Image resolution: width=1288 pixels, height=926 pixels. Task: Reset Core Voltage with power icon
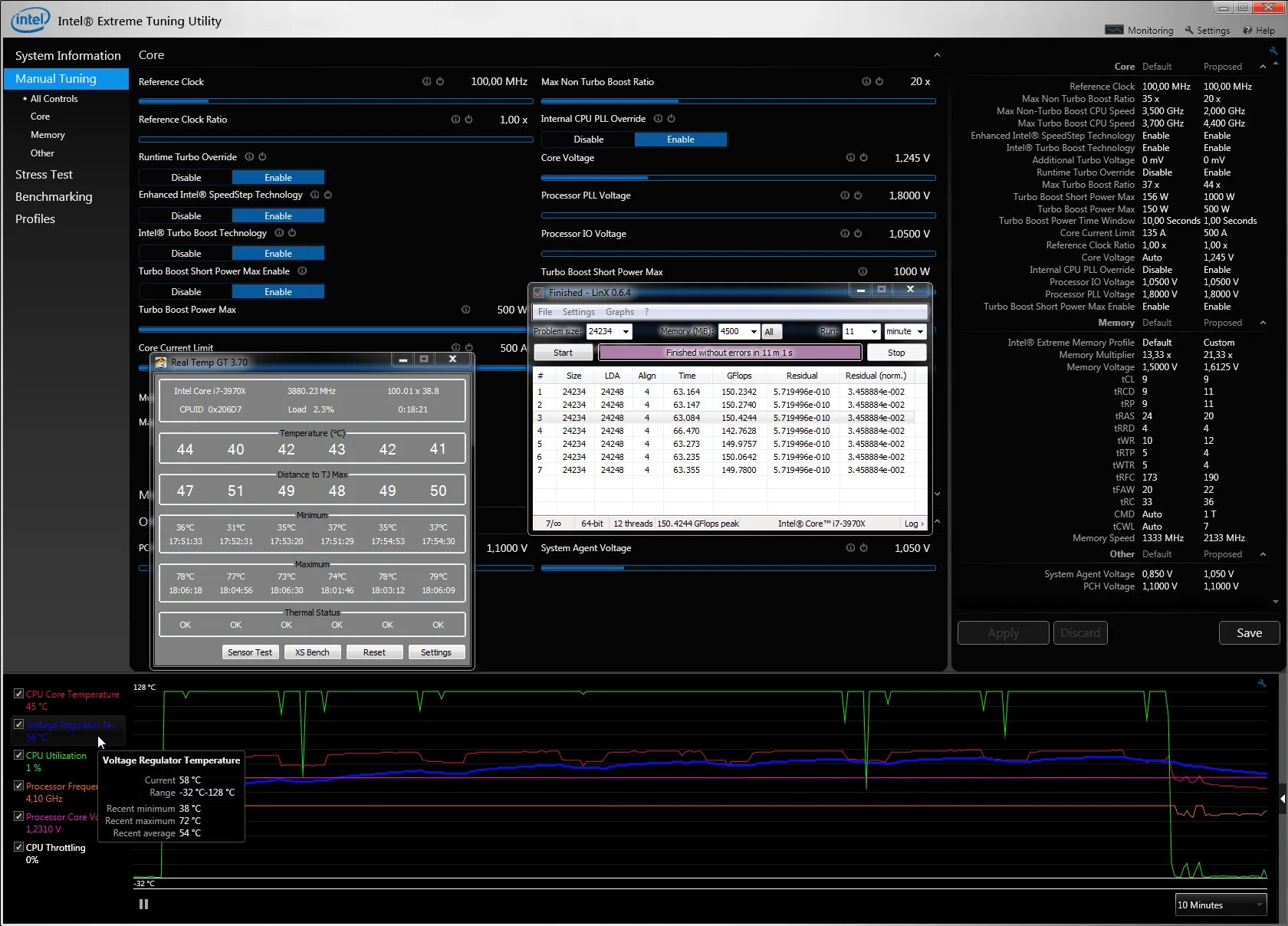point(863,158)
